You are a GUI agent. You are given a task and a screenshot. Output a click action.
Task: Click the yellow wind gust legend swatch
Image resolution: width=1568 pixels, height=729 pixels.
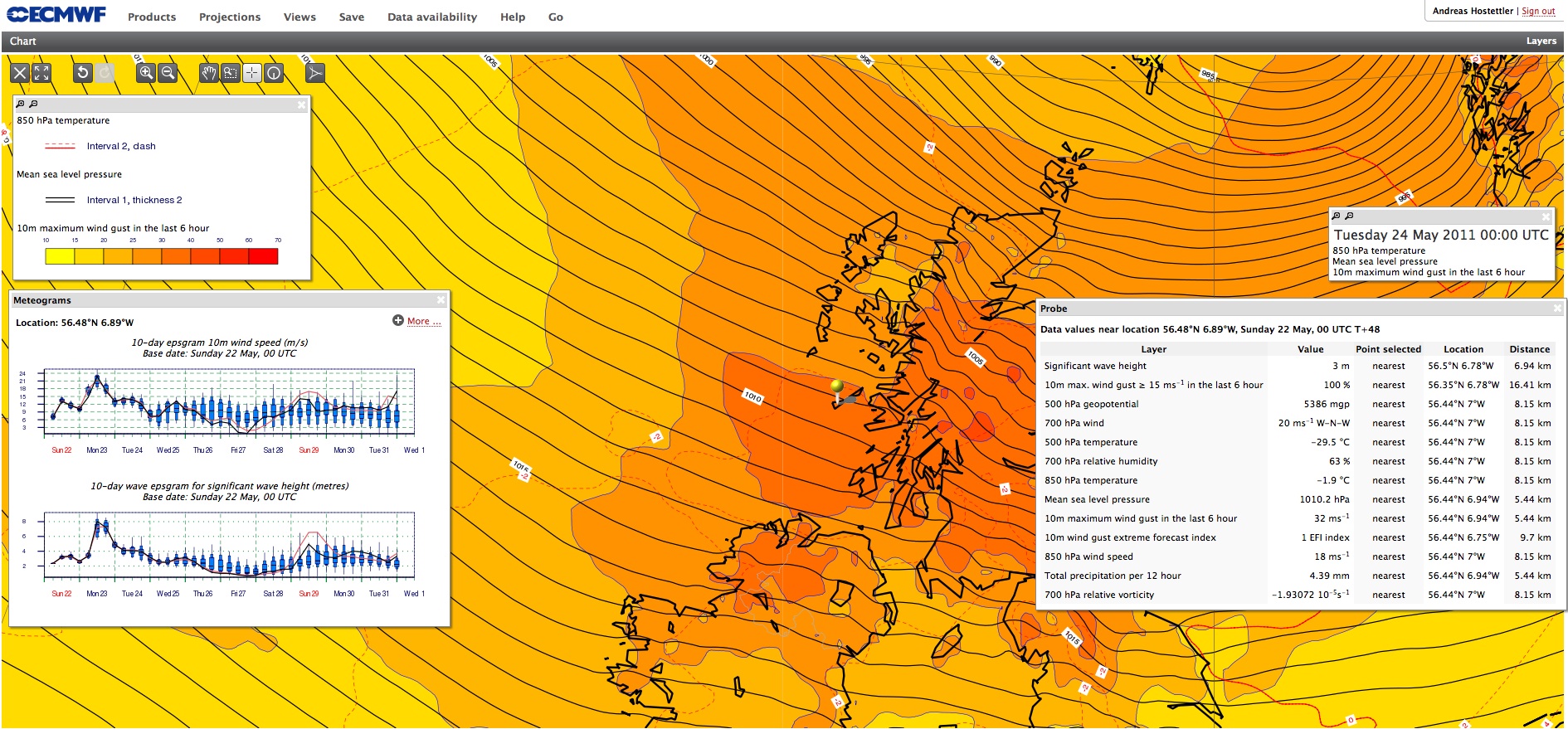(x=60, y=256)
